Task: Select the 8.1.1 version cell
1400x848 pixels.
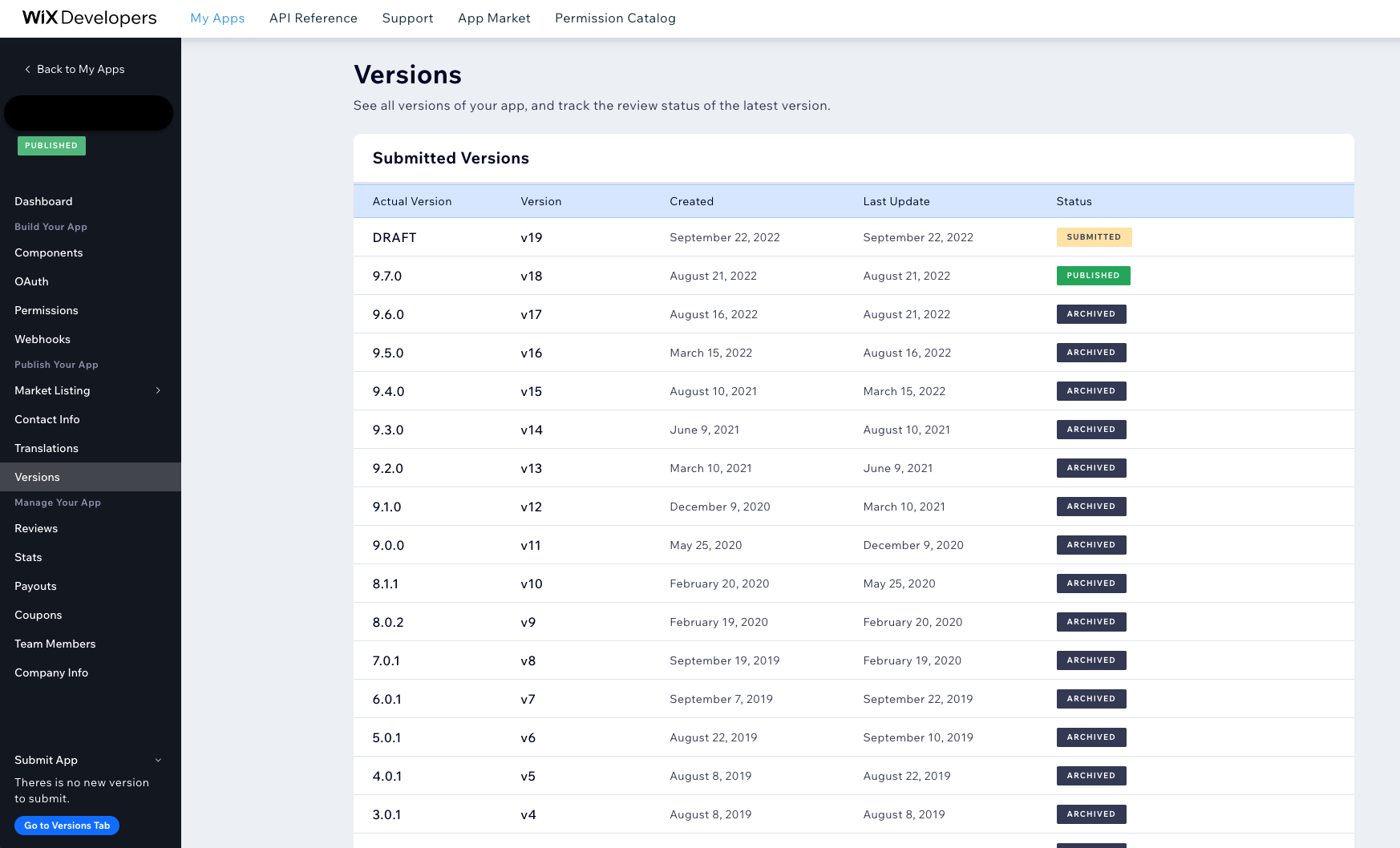Action: click(x=386, y=584)
